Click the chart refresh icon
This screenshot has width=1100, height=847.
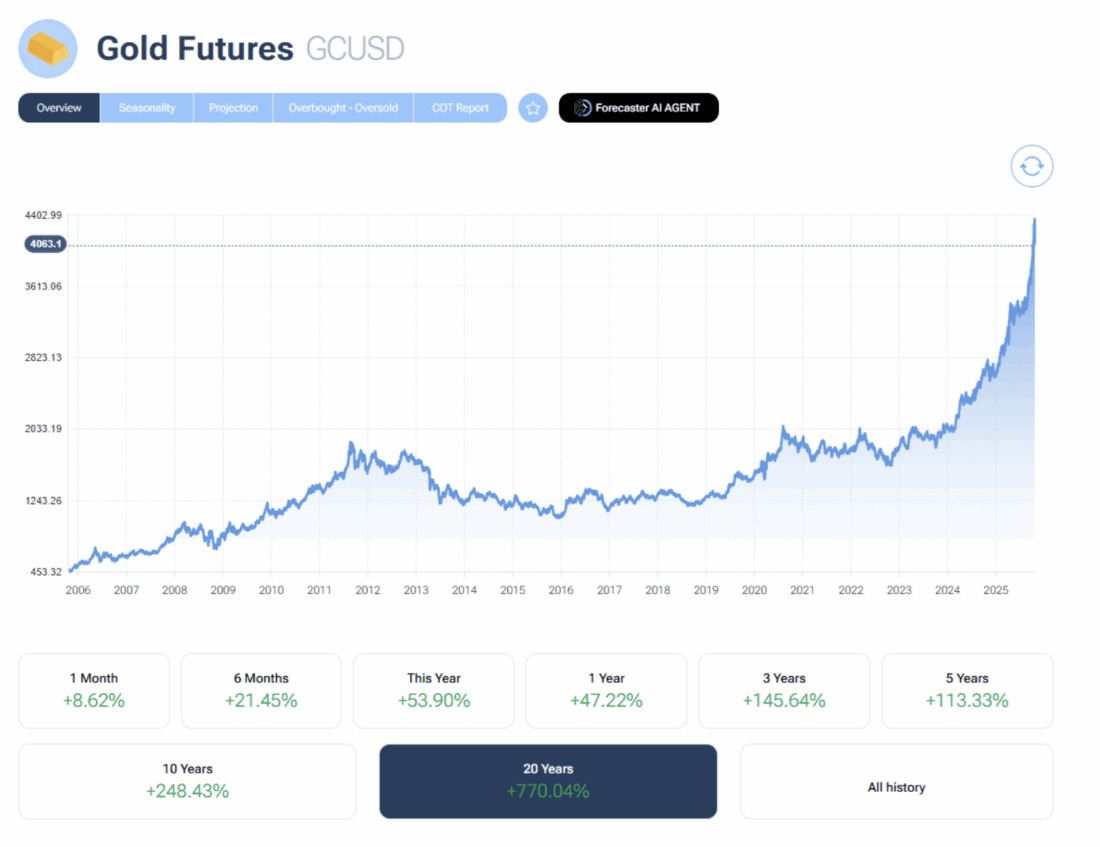click(1032, 166)
